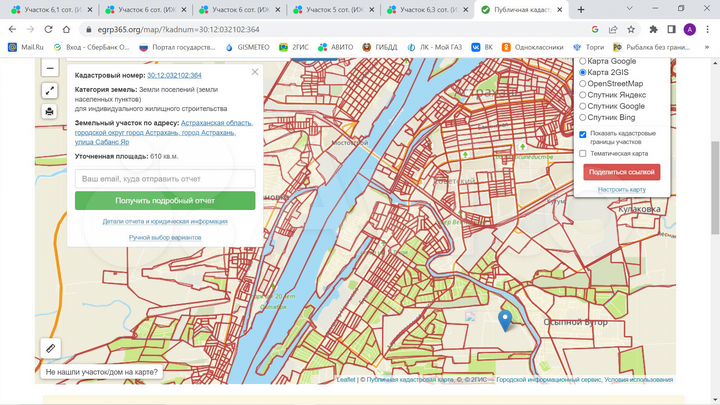This screenshot has height=405, width=720.
Task: Click the map zoom out minus button
Action: (x=50, y=69)
